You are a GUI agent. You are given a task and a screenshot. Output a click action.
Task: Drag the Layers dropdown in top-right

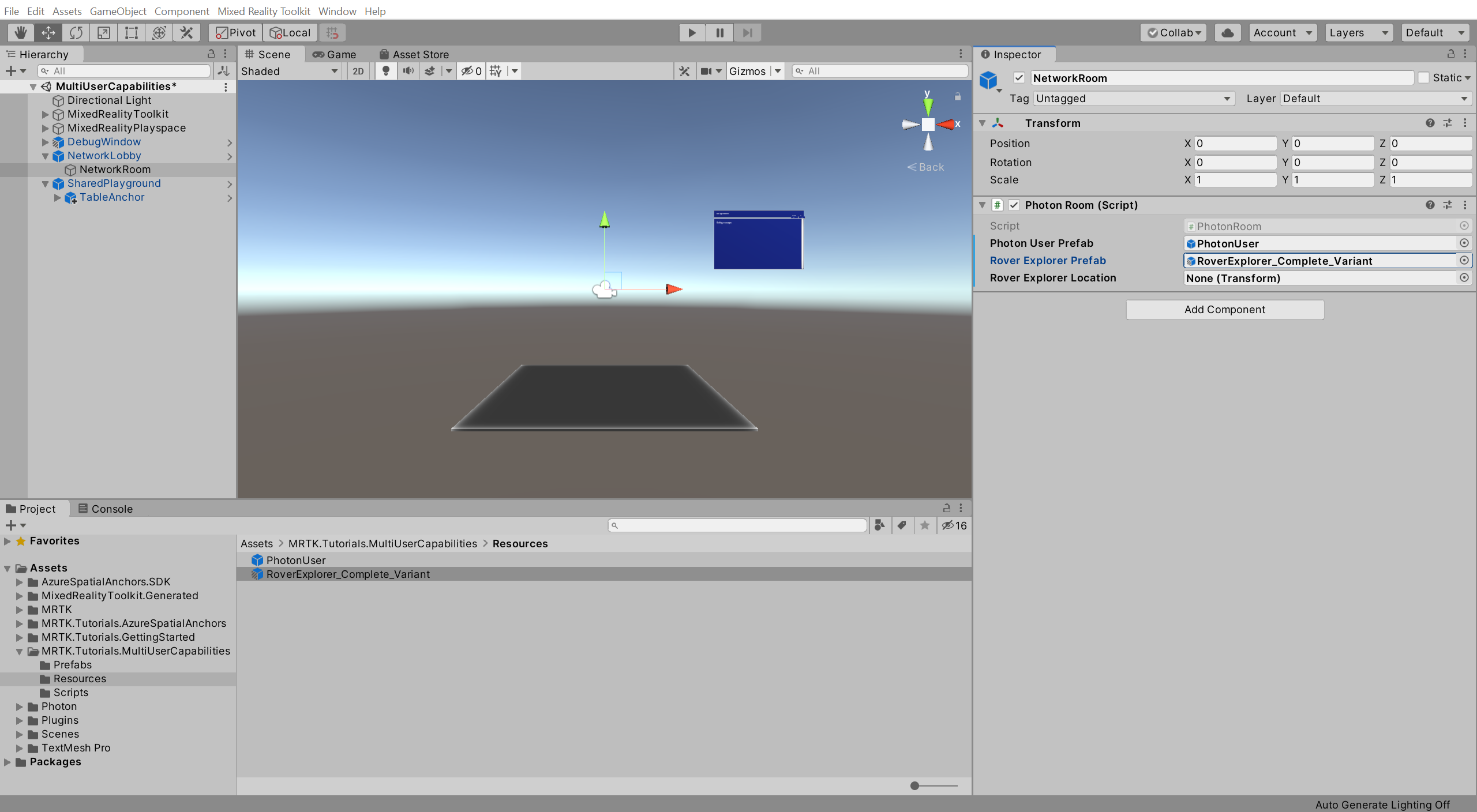pyautogui.click(x=1358, y=32)
